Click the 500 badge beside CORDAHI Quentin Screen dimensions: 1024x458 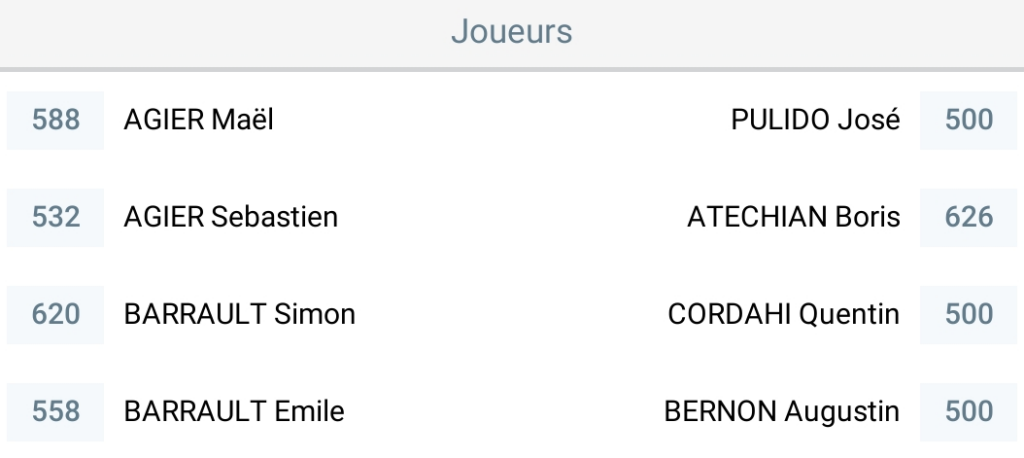[968, 314]
